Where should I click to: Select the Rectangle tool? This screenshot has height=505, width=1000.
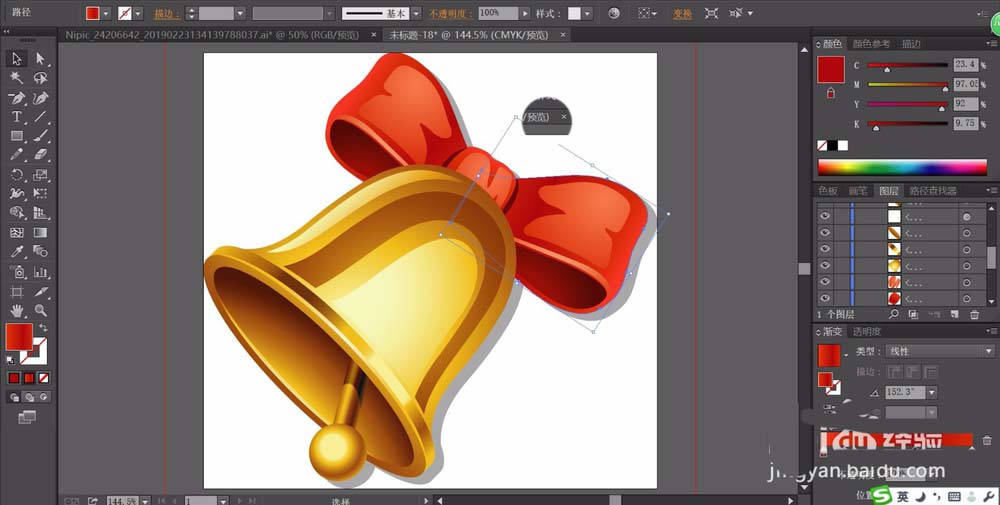coord(17,136)
